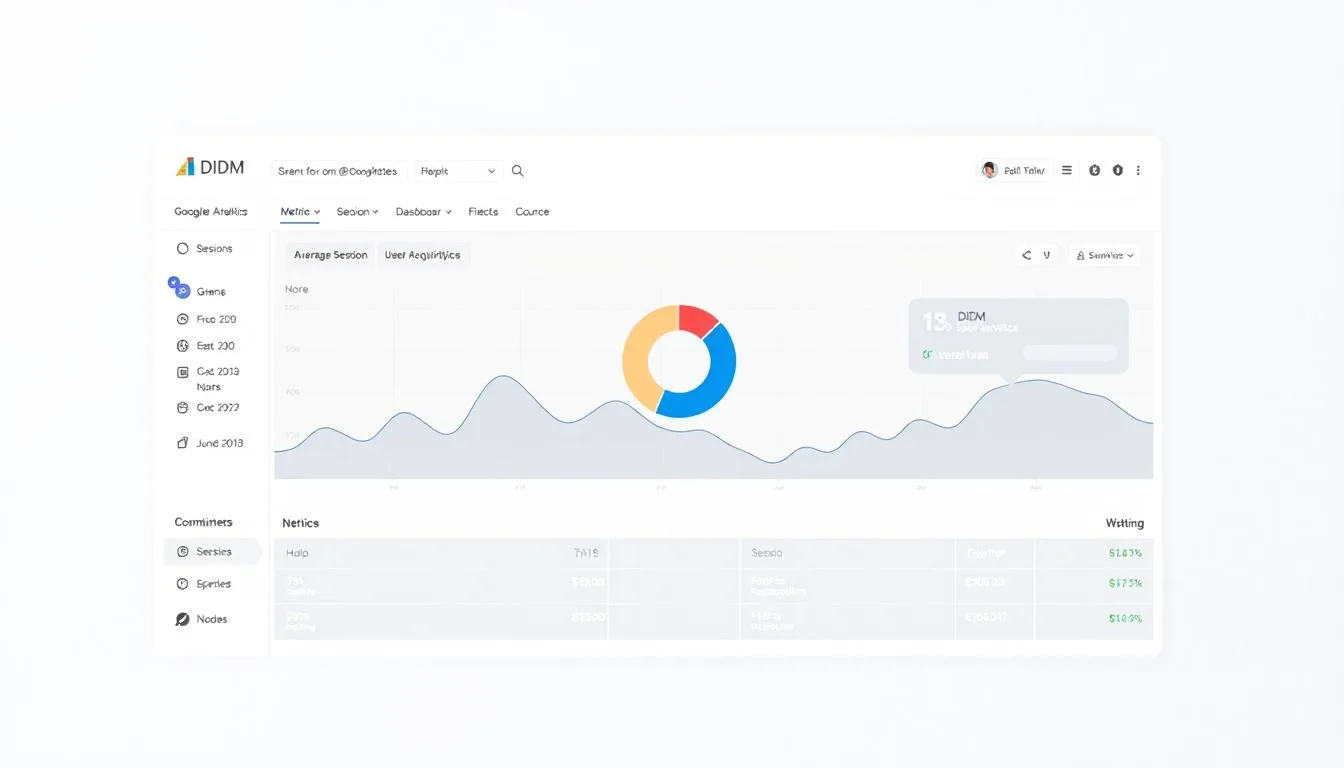
Task: Expand the Dasboar dropdown menu
Action: 423,212
